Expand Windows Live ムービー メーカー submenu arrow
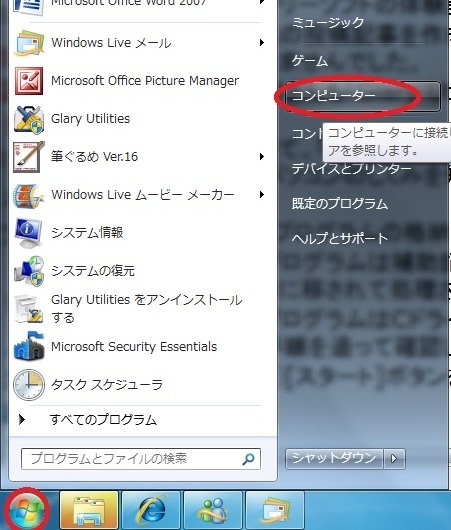This screenshot has width=451, height=530. 261,194
